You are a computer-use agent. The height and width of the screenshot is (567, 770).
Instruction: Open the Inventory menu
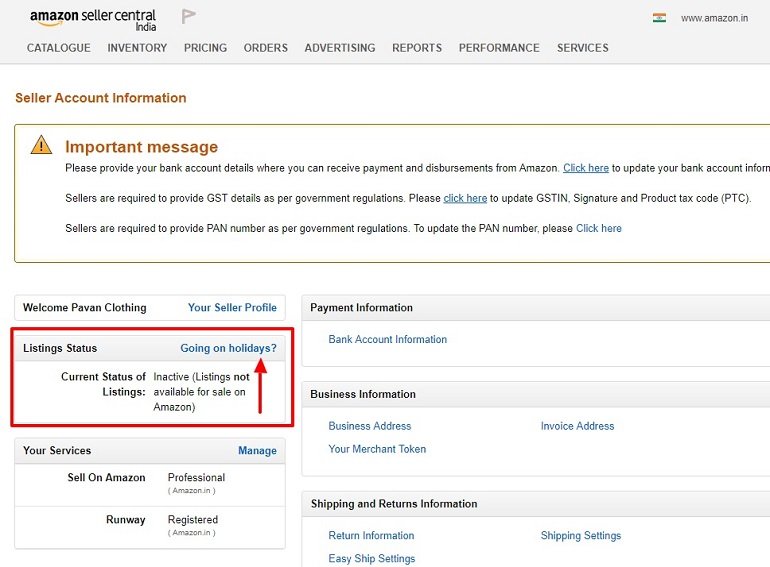click(x=137, y=48)
